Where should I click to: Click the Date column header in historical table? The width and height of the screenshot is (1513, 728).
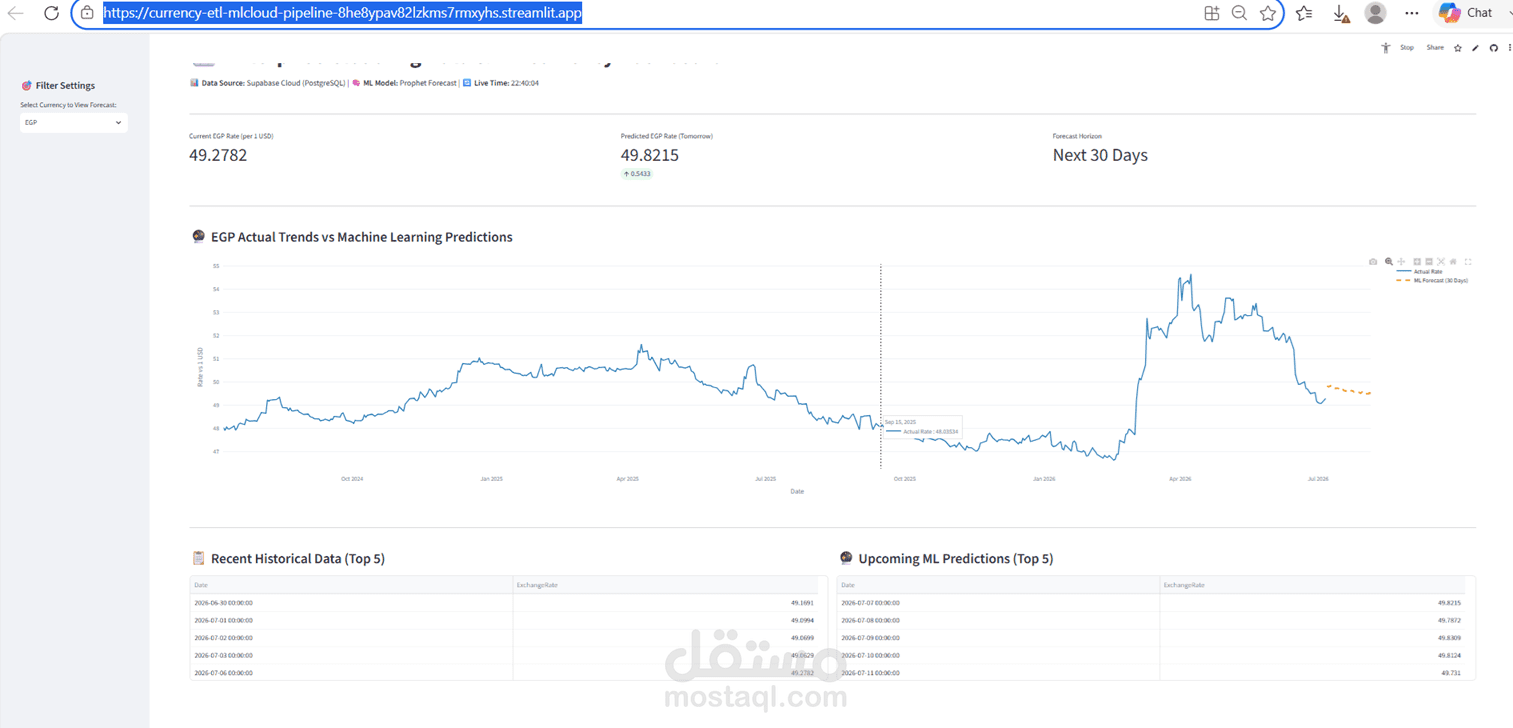pyautogui.click(x=351, y=584)
